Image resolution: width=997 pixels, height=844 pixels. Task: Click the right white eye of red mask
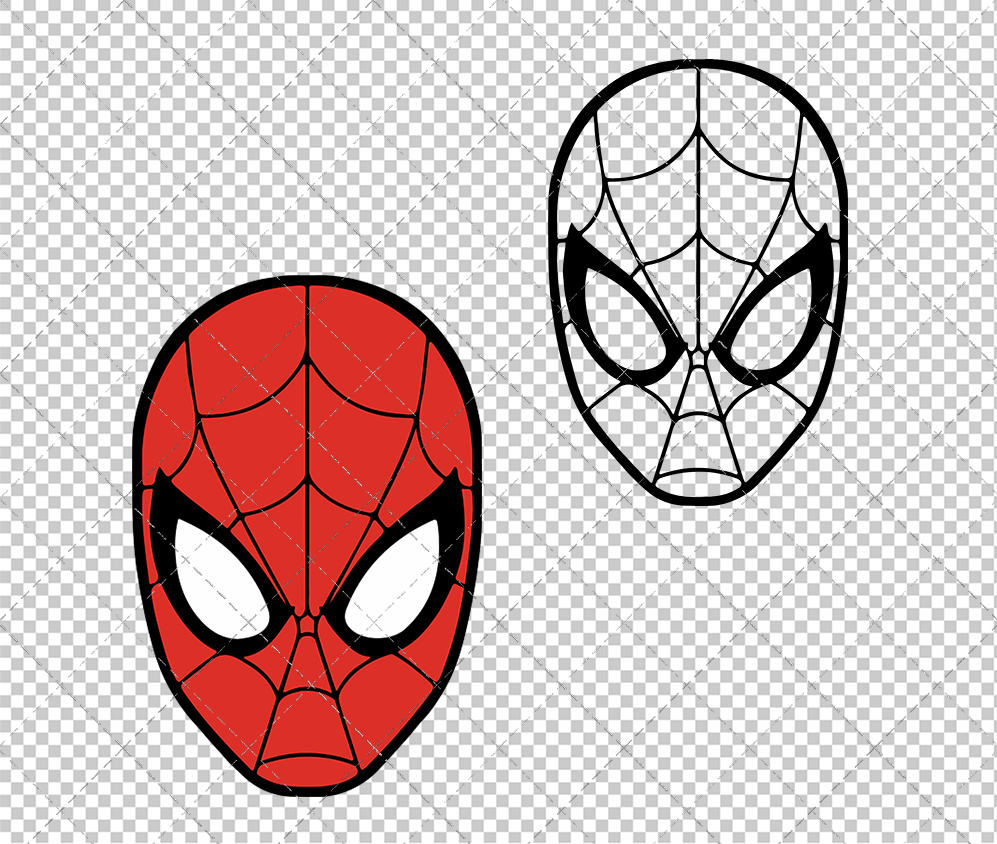click(392, 578)
